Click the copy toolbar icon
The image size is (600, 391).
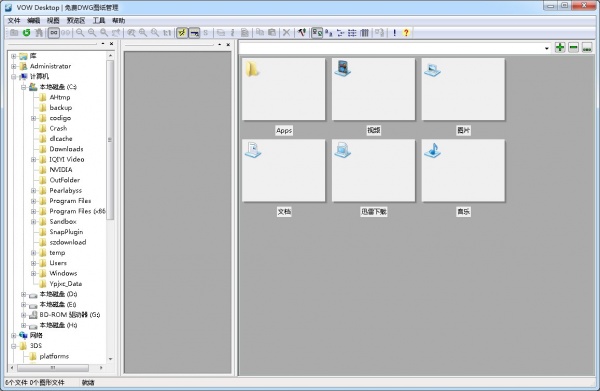click(x=260, y=33)
